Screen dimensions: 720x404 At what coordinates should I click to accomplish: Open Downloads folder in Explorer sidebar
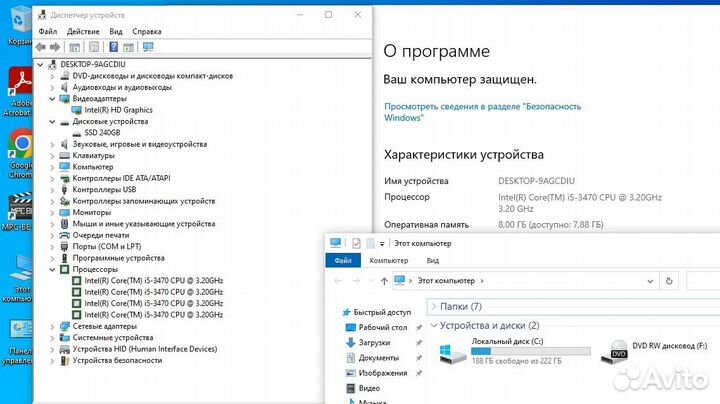374,342
